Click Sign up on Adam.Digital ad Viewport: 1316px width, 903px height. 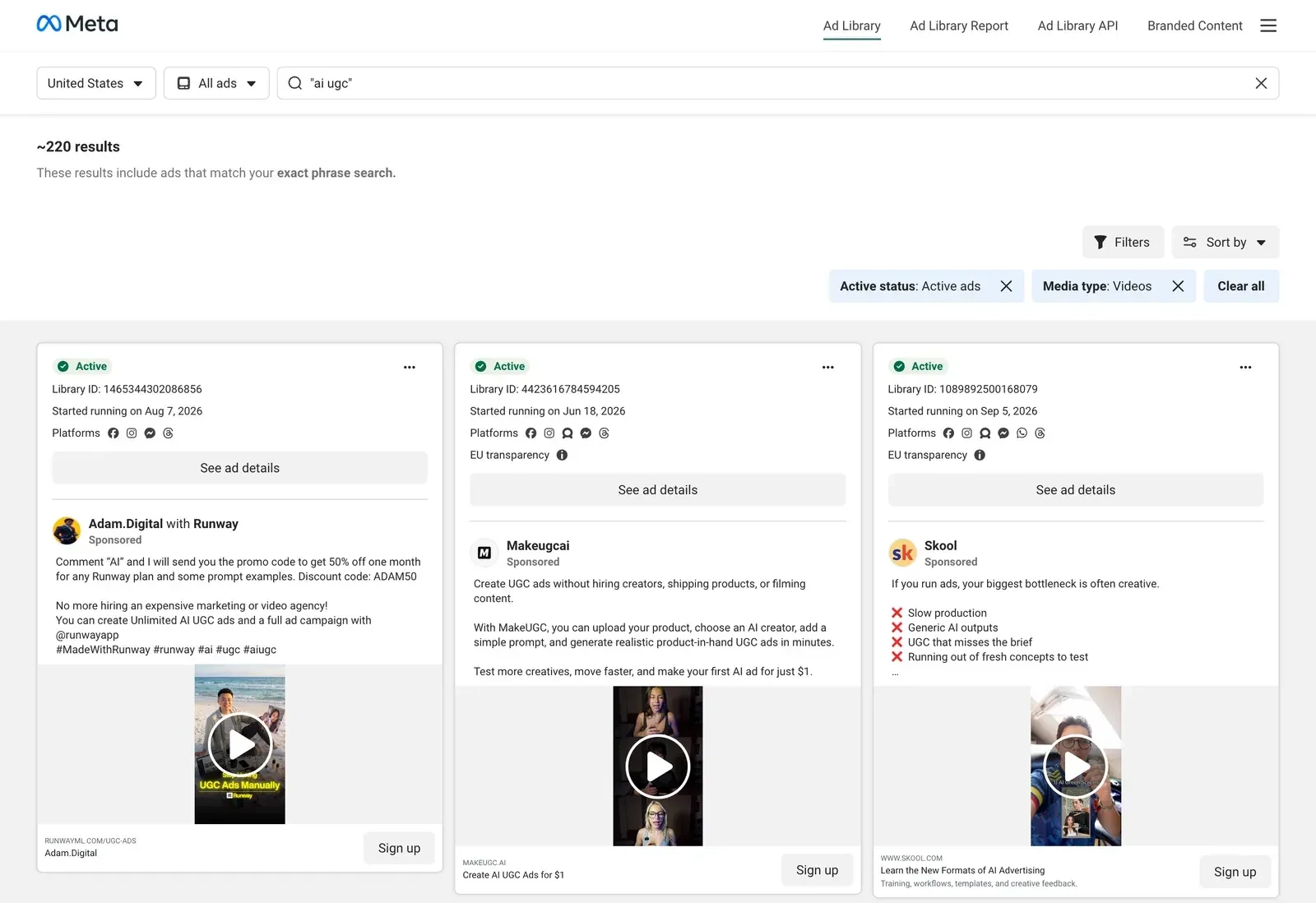[x=399, y=848]
